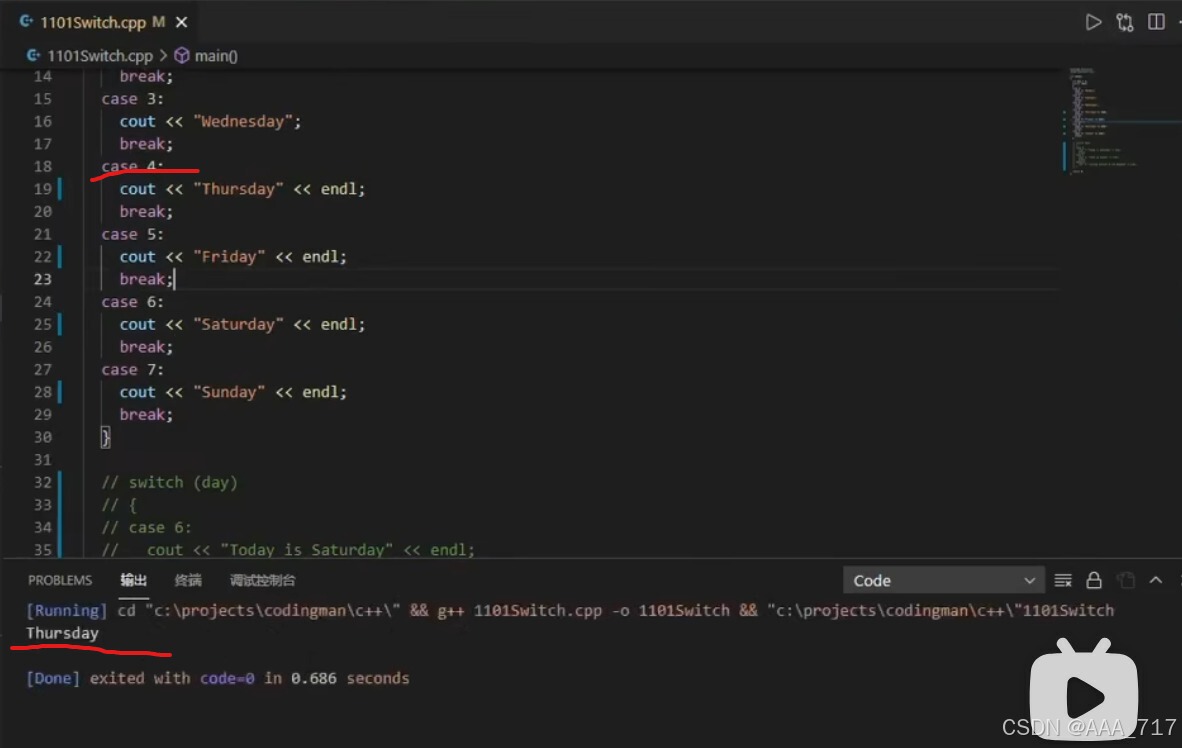Close the 1101Switch.cpp tab
This screenshot has width=1182, height=748.
(182, 23)
